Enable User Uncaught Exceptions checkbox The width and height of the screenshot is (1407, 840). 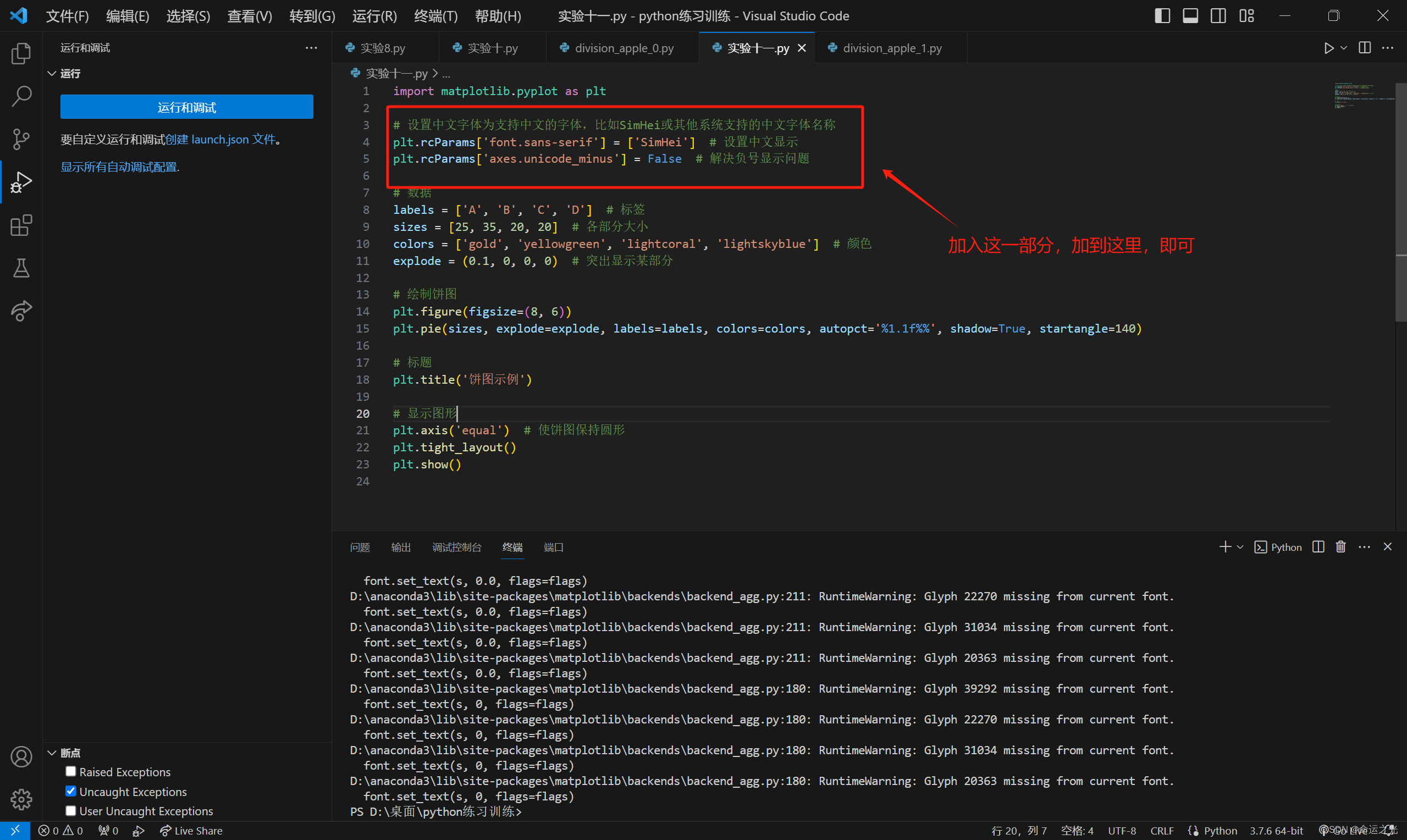coord(71,810)
